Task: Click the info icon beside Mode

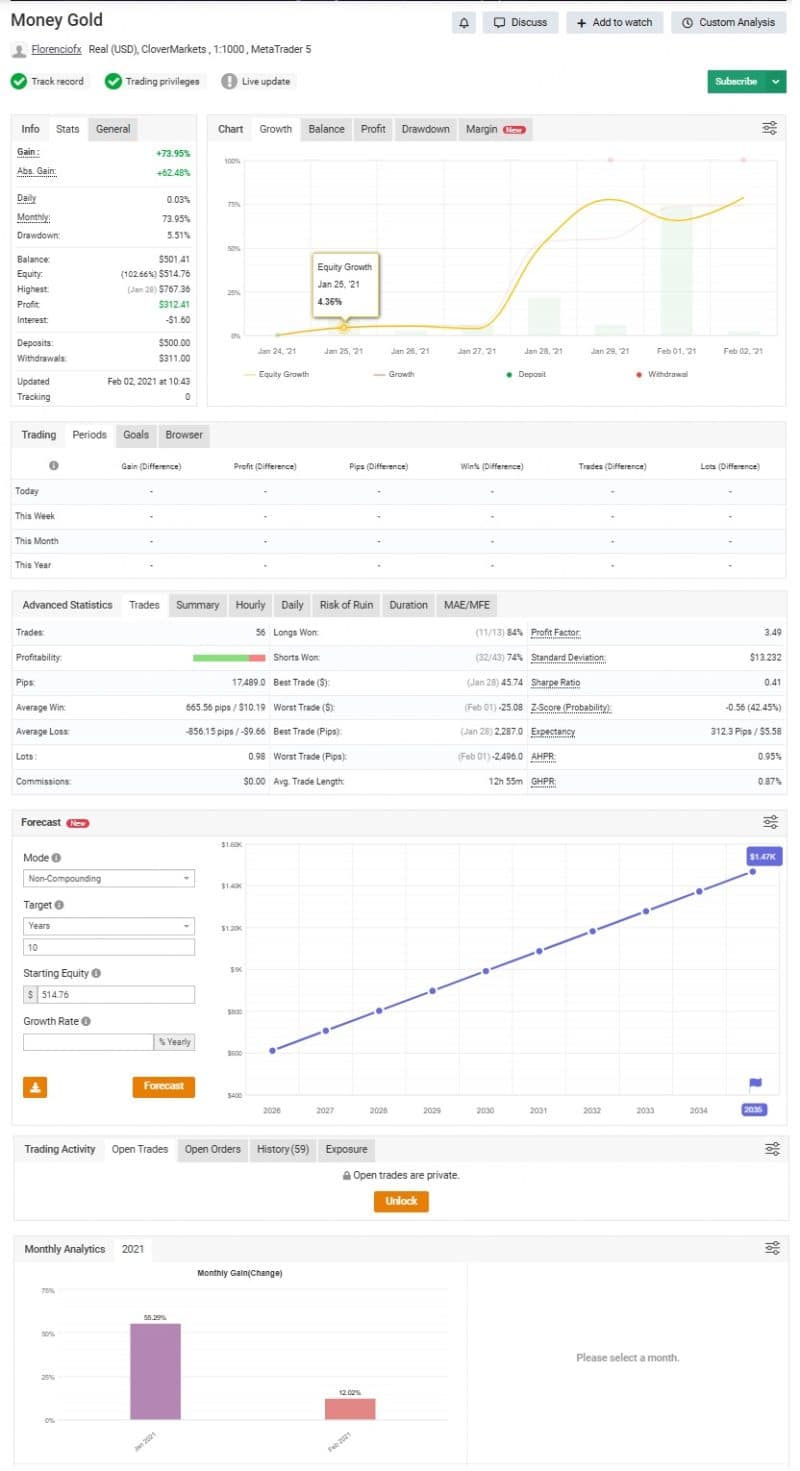Action: tap(56, 858)
